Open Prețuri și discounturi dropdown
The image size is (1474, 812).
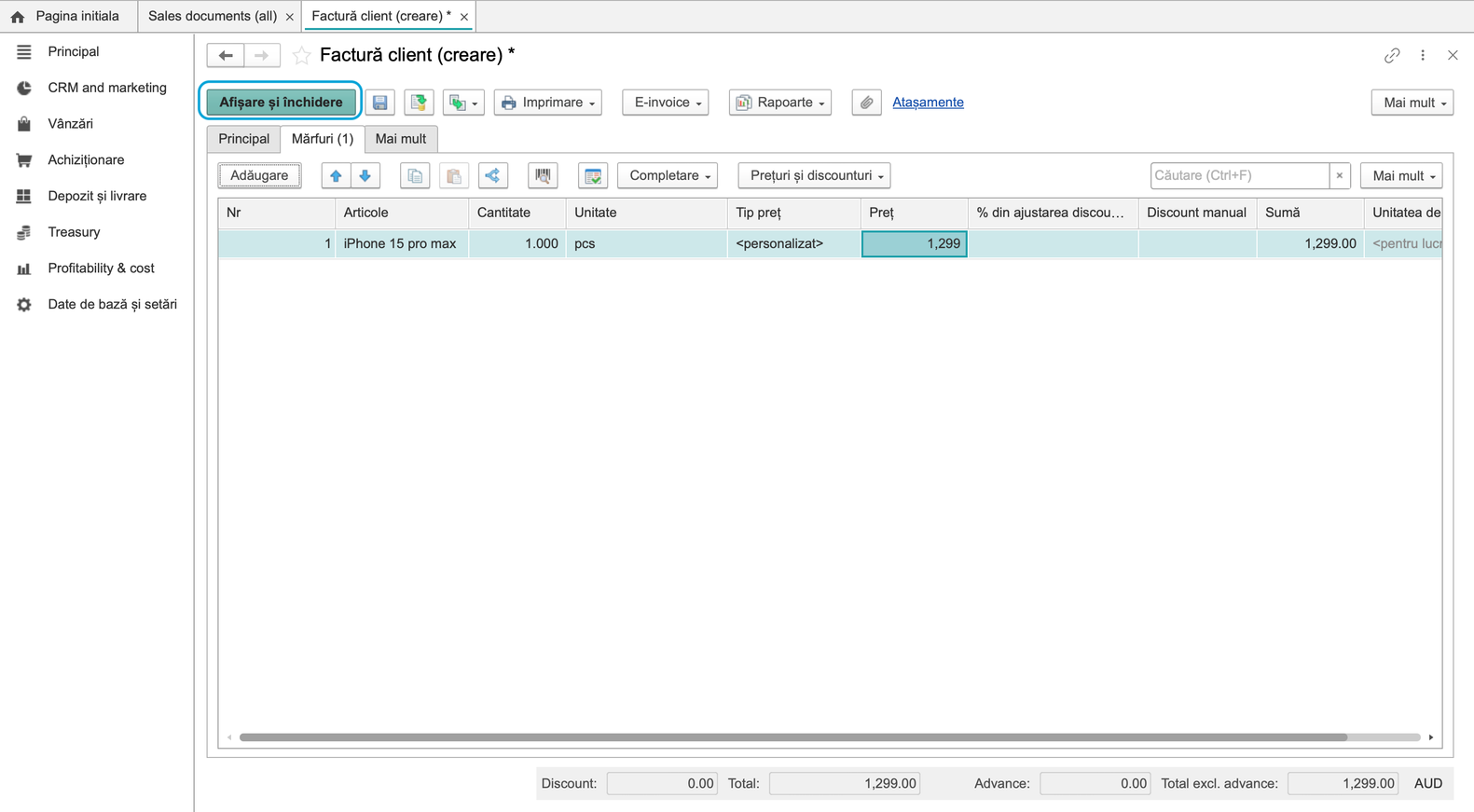point(815,175)
